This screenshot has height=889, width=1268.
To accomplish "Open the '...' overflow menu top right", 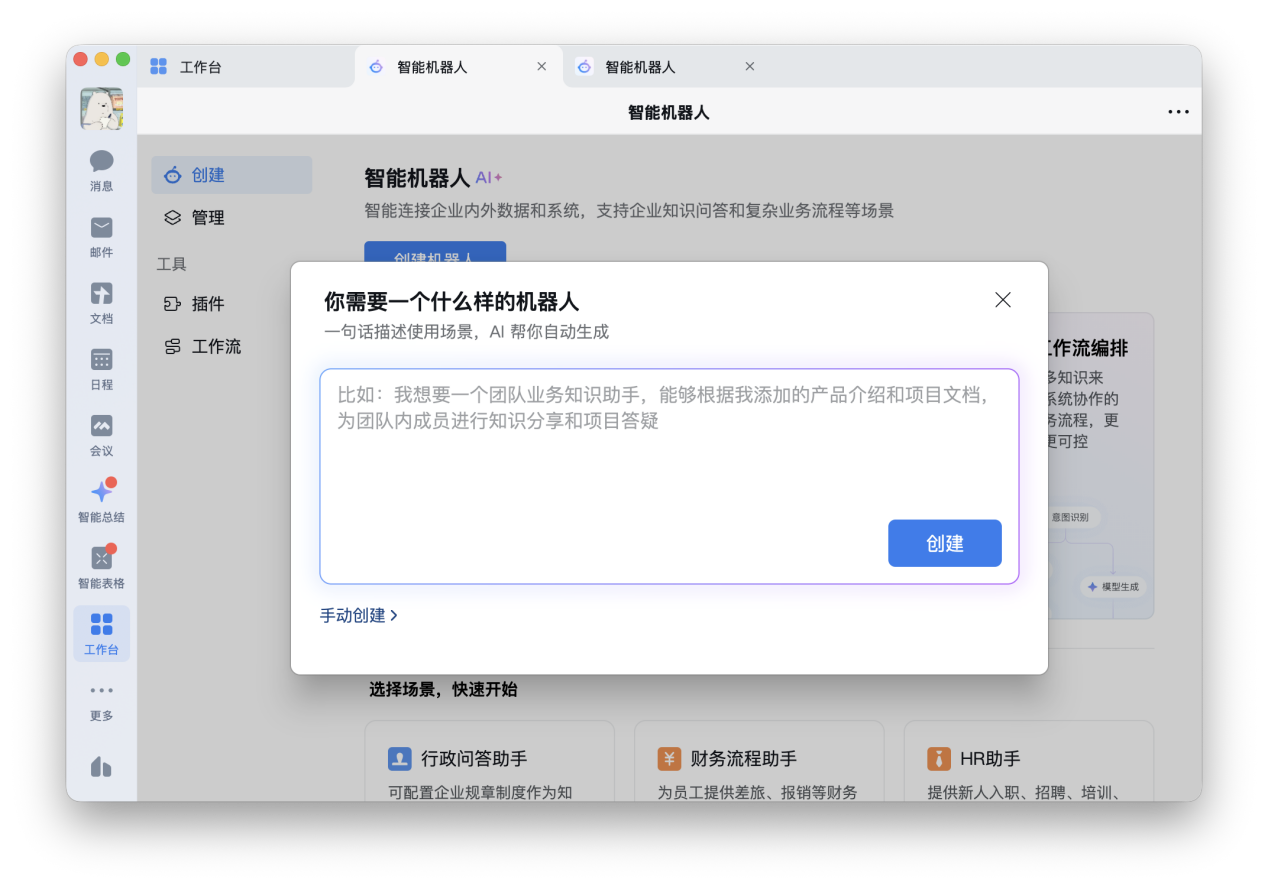I will (x=1178, y=112).
